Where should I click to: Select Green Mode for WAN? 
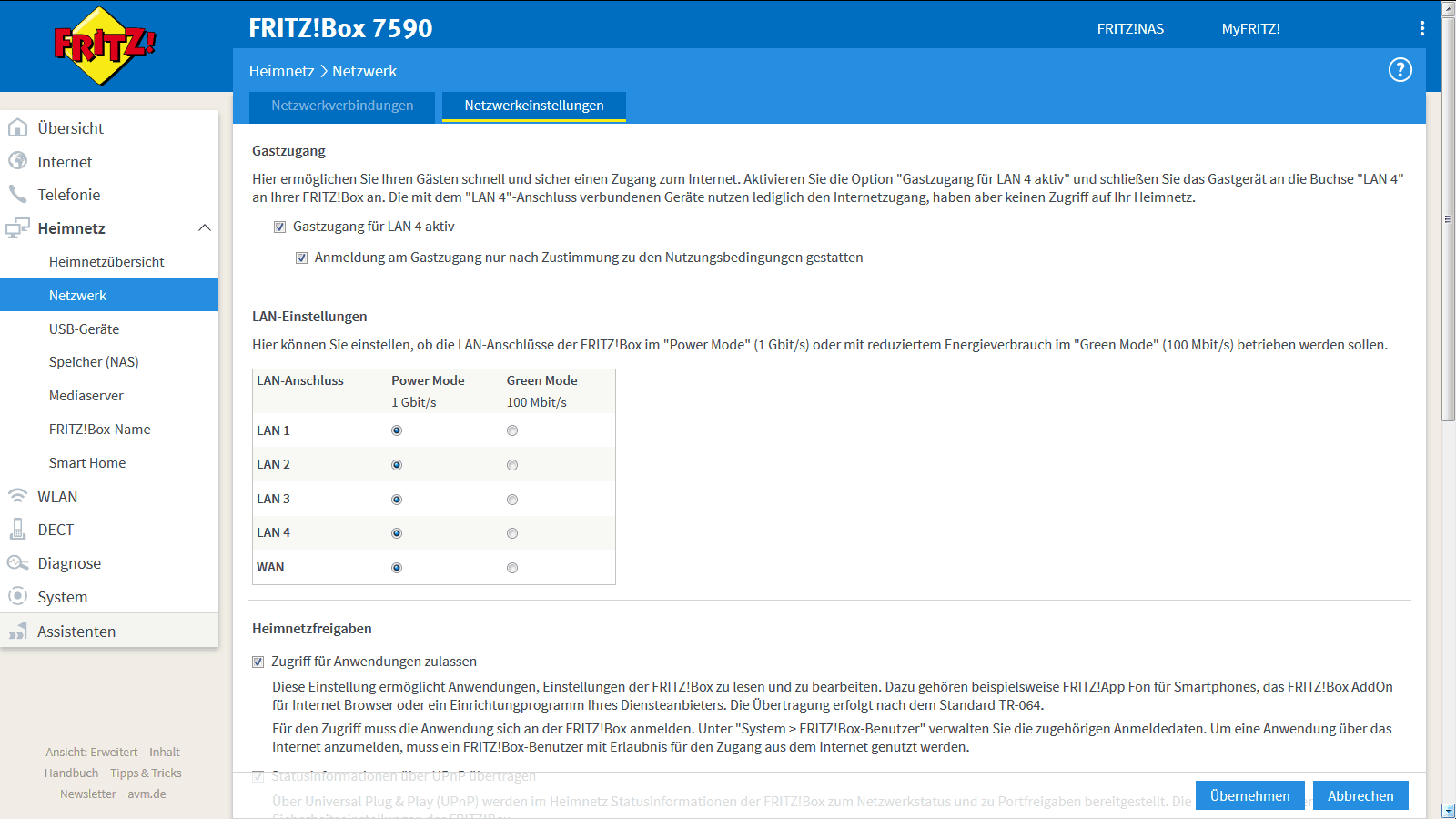click(x=512, y=568)
